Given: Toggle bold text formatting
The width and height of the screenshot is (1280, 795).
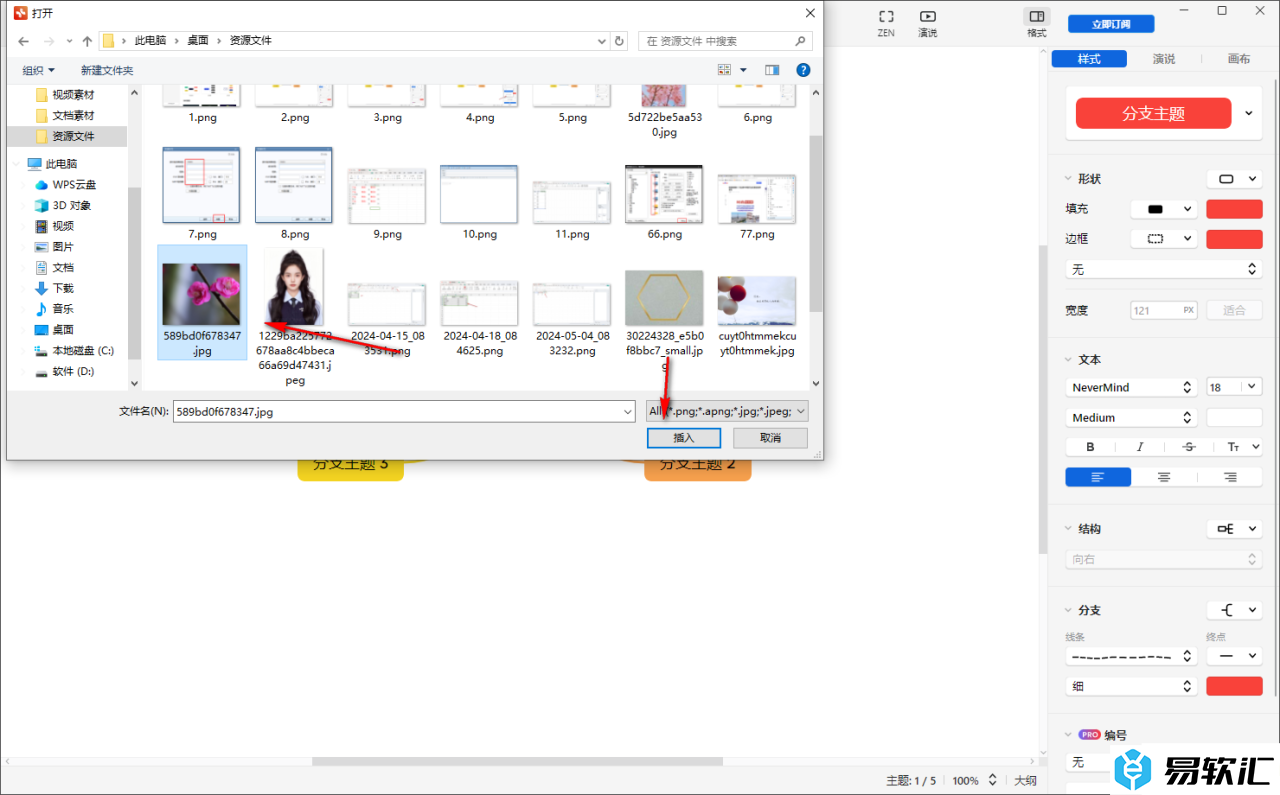Looking at the screenshot, I should 1090,447.
